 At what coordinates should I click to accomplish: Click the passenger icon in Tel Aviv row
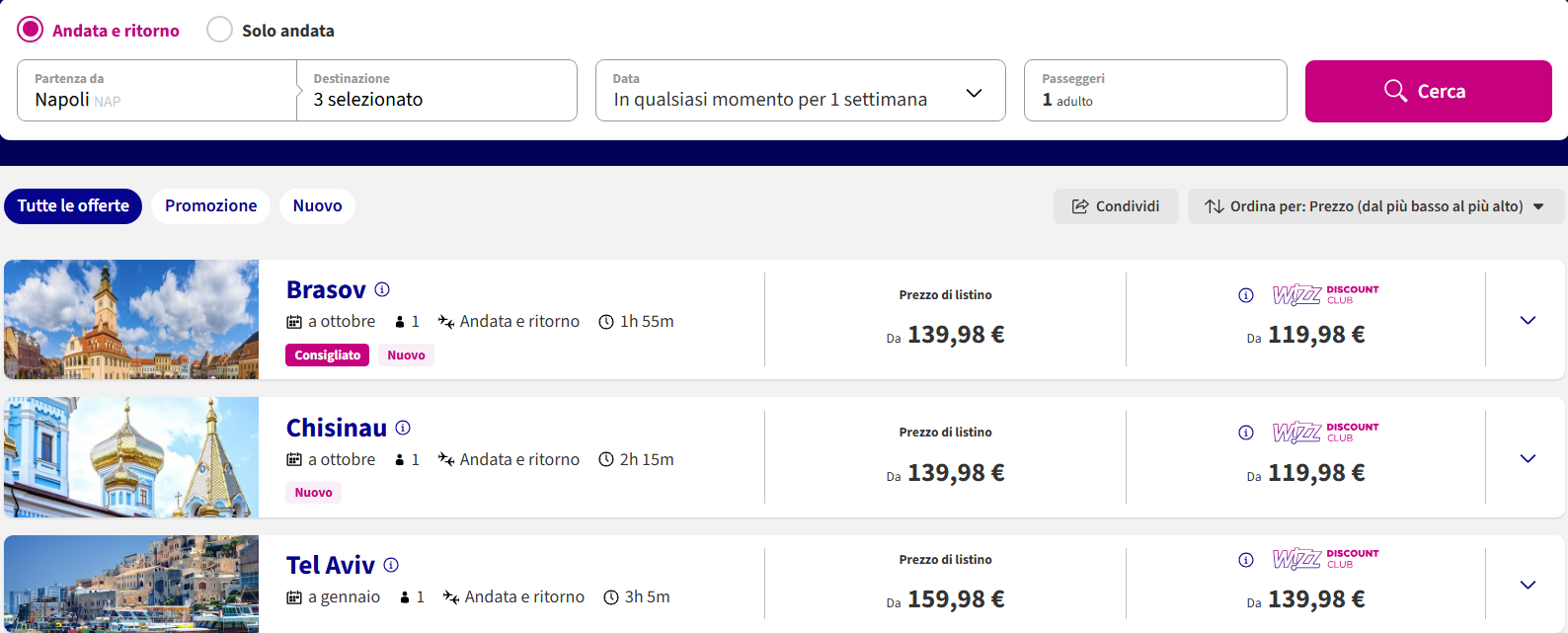pos(405,597)
